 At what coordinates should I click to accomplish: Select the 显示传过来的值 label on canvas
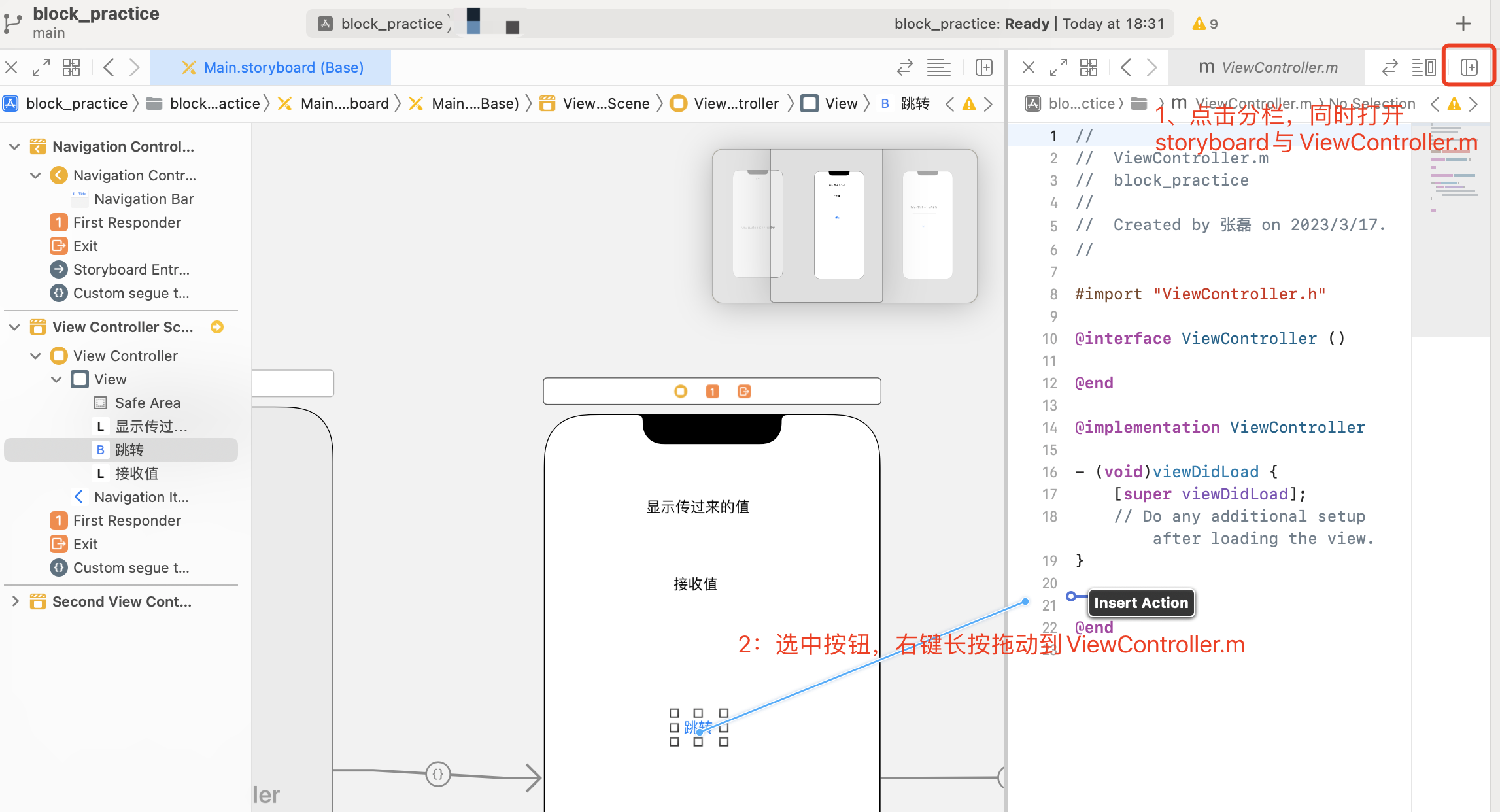(x=698, y=507)
